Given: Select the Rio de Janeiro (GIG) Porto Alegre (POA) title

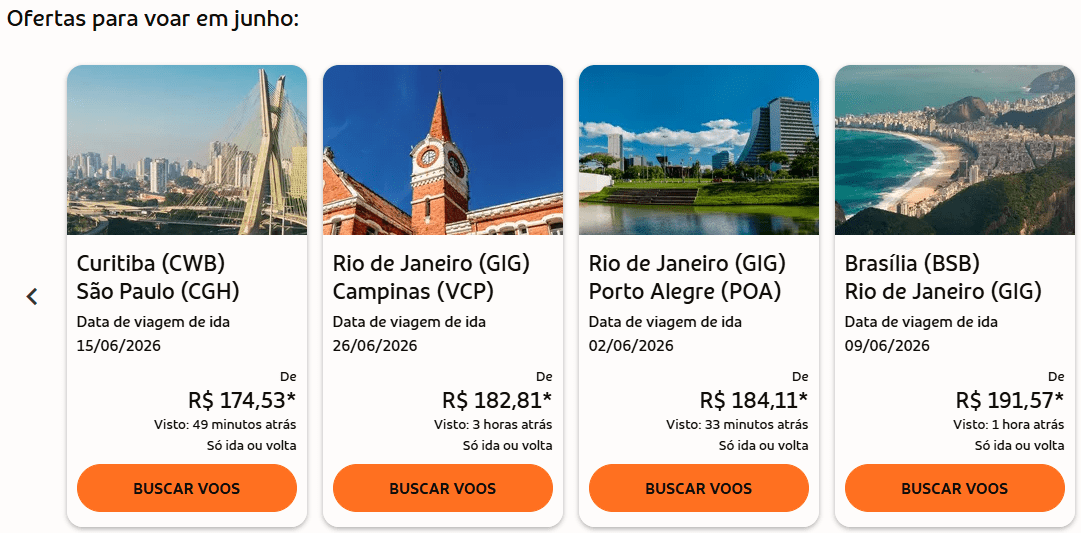Looking at the screenshot, I should (687, 277).
